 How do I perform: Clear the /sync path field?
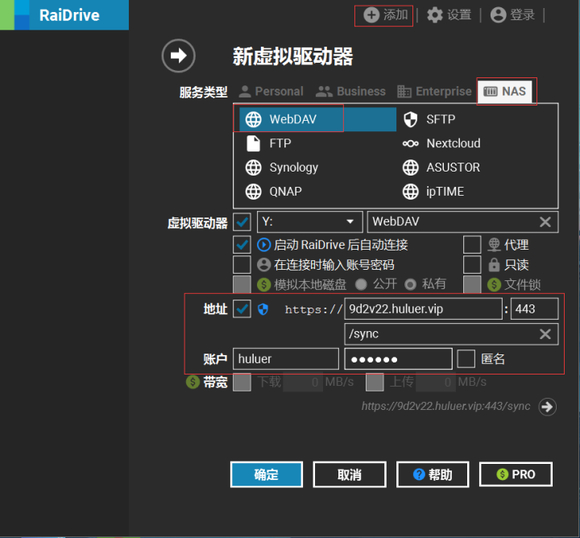pos(545,334)
